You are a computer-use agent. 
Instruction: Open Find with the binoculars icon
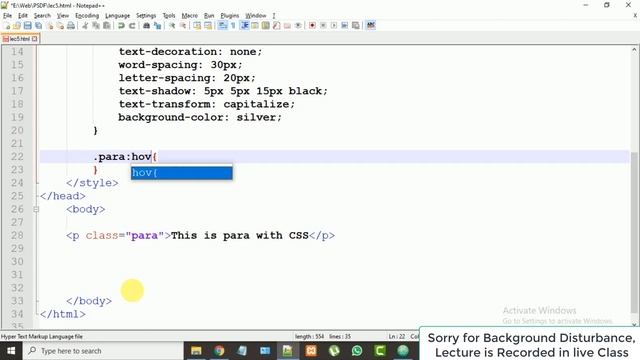tap(146, 26)
